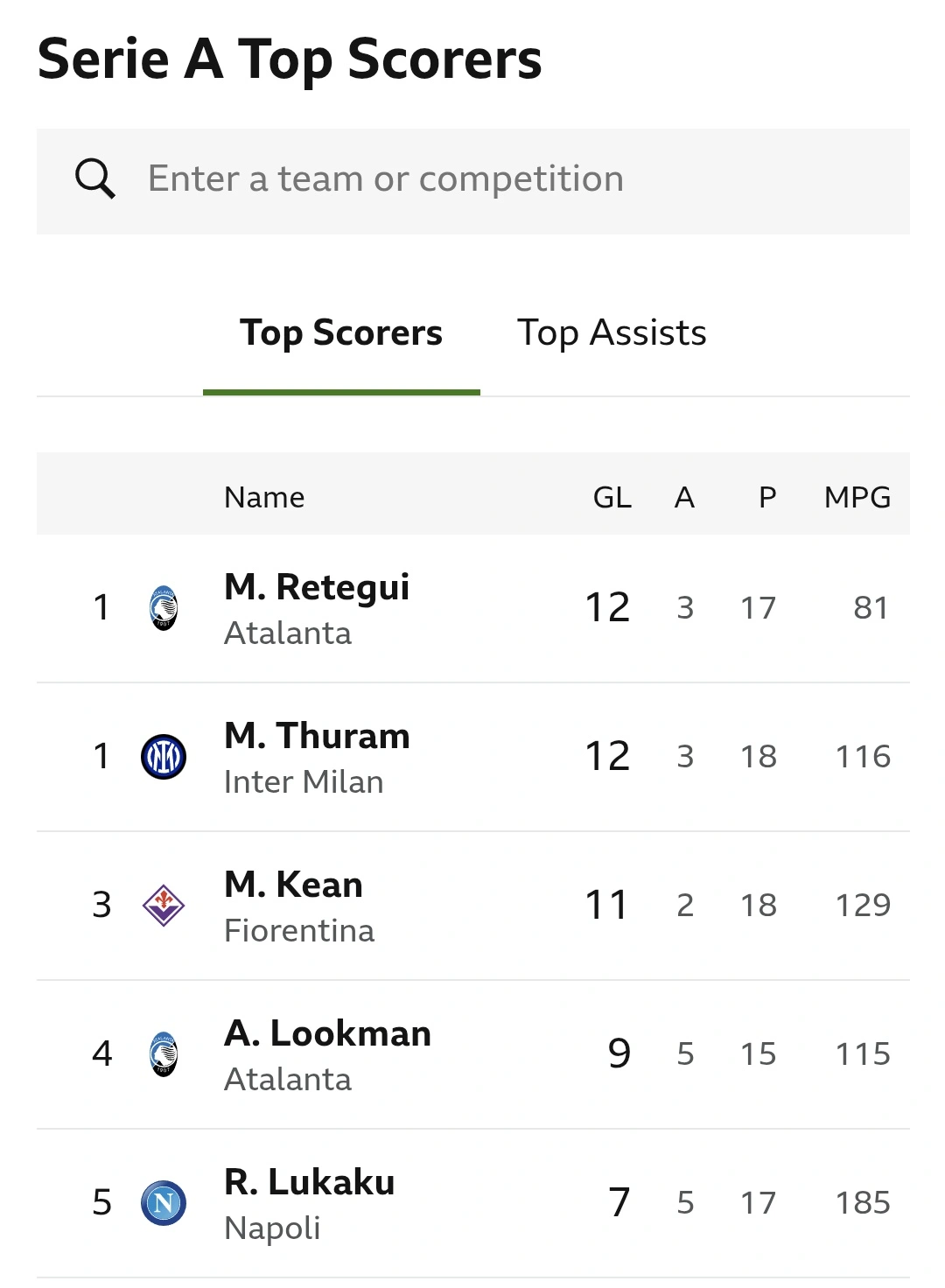Click the Inter Milan club crest
The width and height of the screenshot is (945, 1288).
point(164,757)
